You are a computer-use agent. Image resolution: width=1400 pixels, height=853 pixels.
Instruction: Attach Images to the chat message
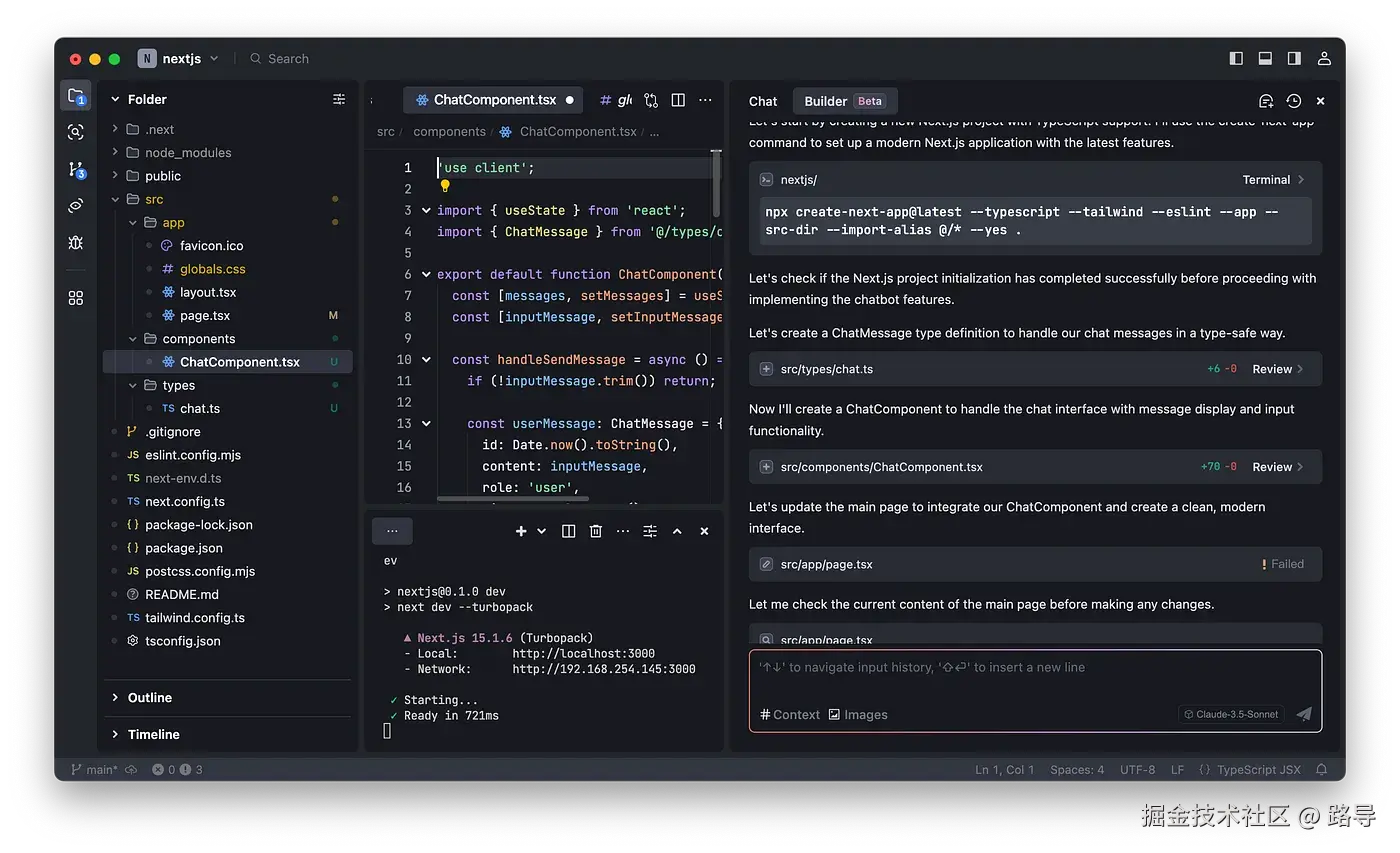858,714
